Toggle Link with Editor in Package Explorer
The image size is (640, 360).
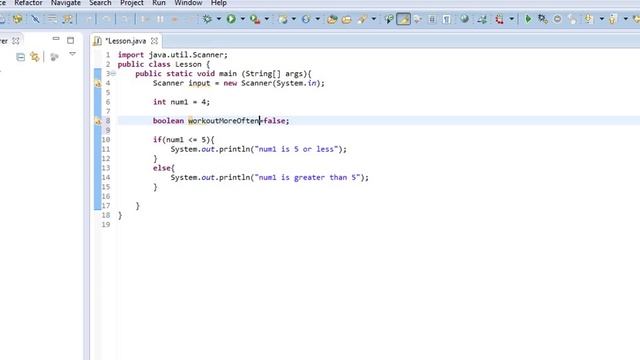(35, 57)
